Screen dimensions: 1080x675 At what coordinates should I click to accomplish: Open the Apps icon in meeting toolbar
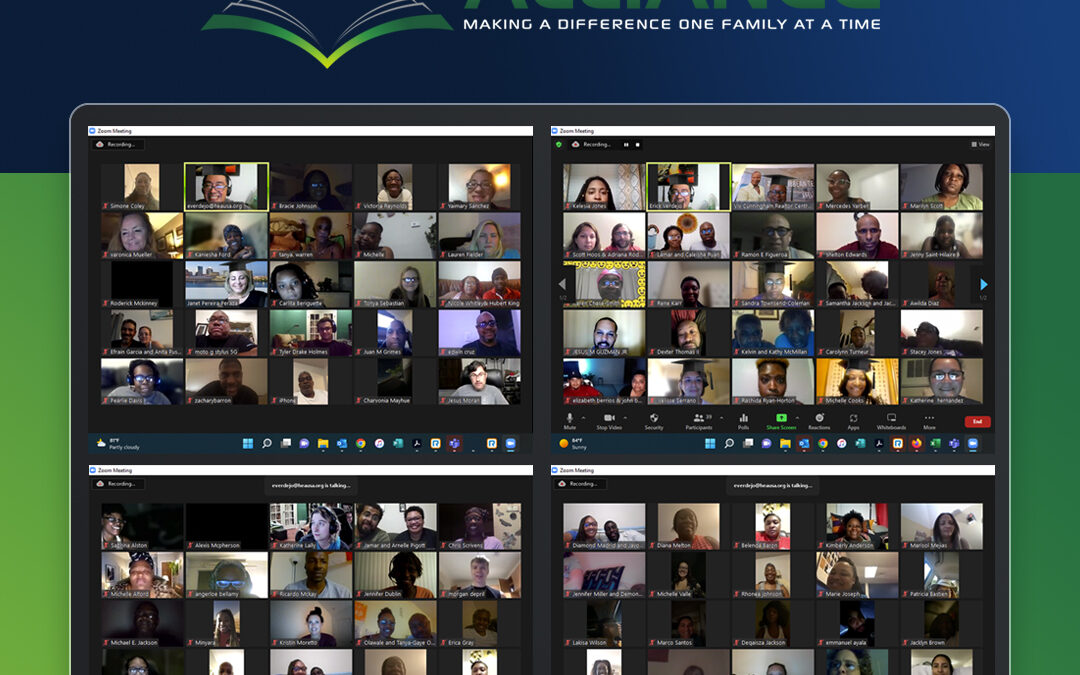tap(853, 418)
